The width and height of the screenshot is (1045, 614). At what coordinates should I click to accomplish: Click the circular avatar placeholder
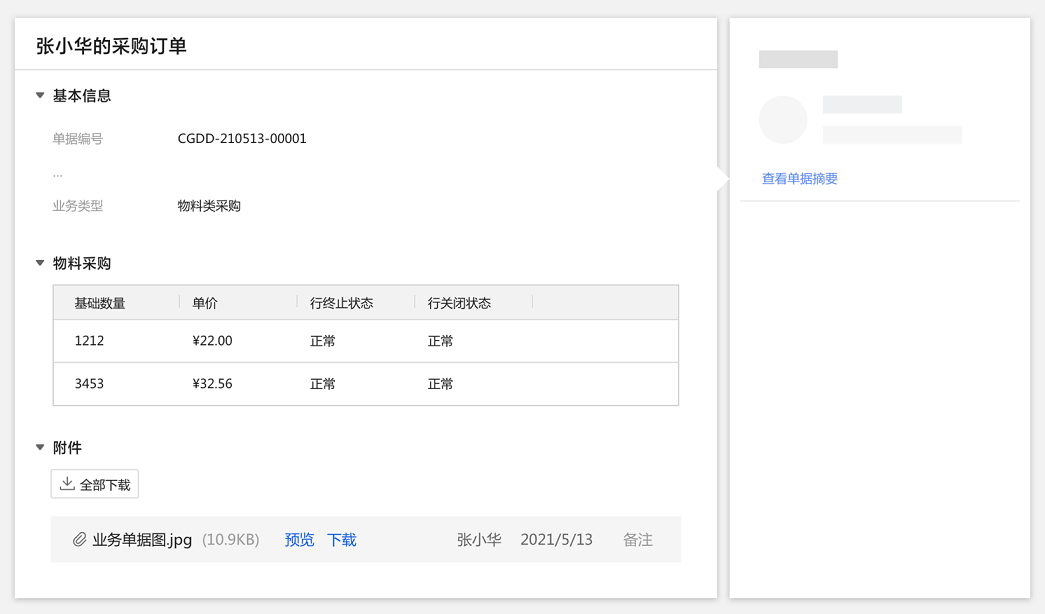point(783,120)
